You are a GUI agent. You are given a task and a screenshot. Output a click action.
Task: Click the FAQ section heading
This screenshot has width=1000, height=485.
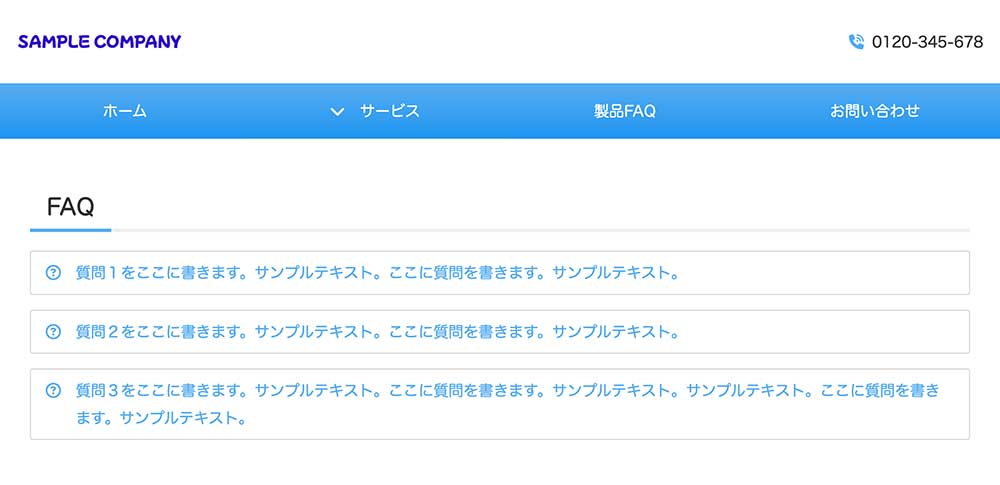pos(71,207)
